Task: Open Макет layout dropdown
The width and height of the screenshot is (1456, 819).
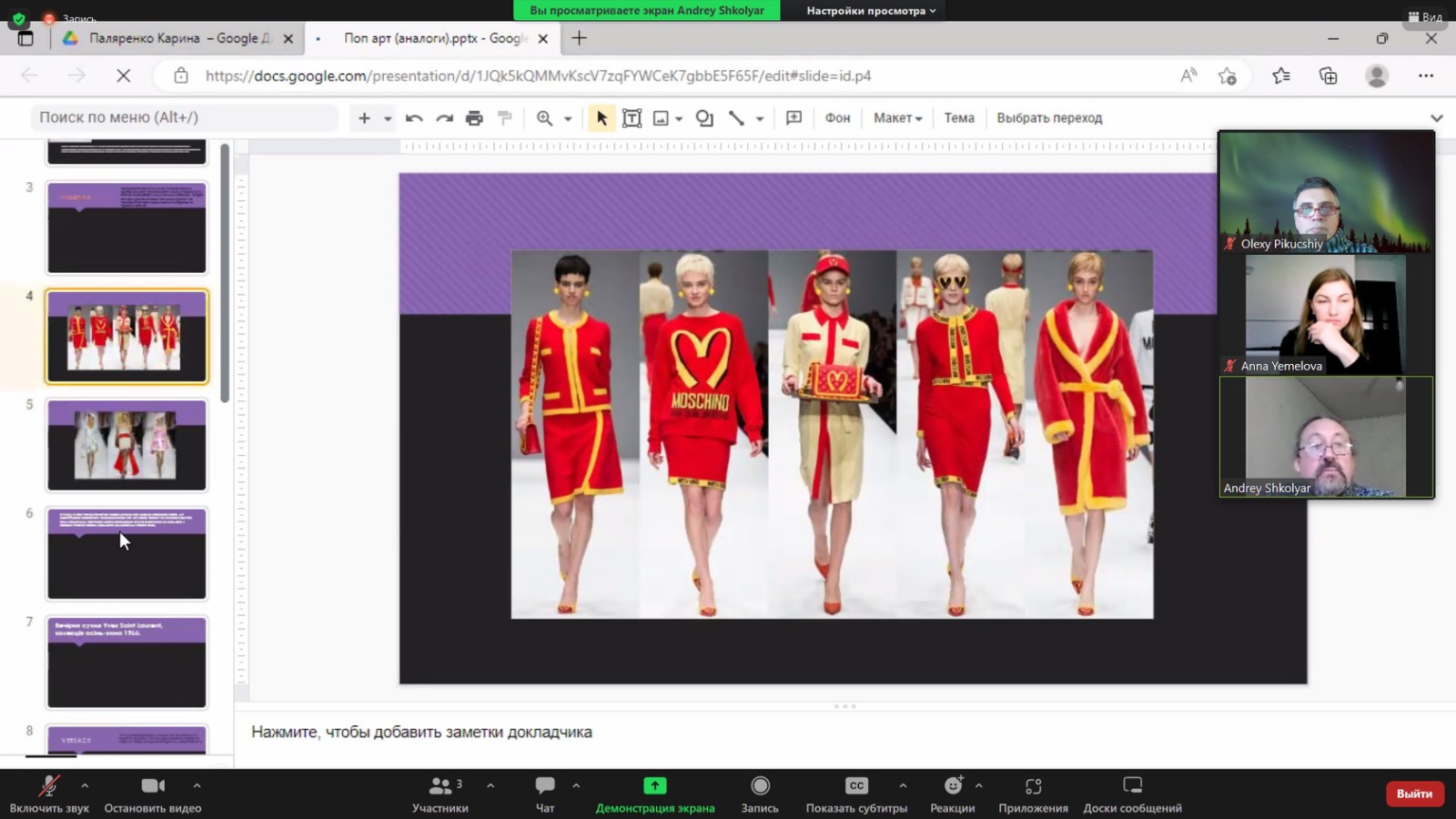Action: click(x=898, y=117)
